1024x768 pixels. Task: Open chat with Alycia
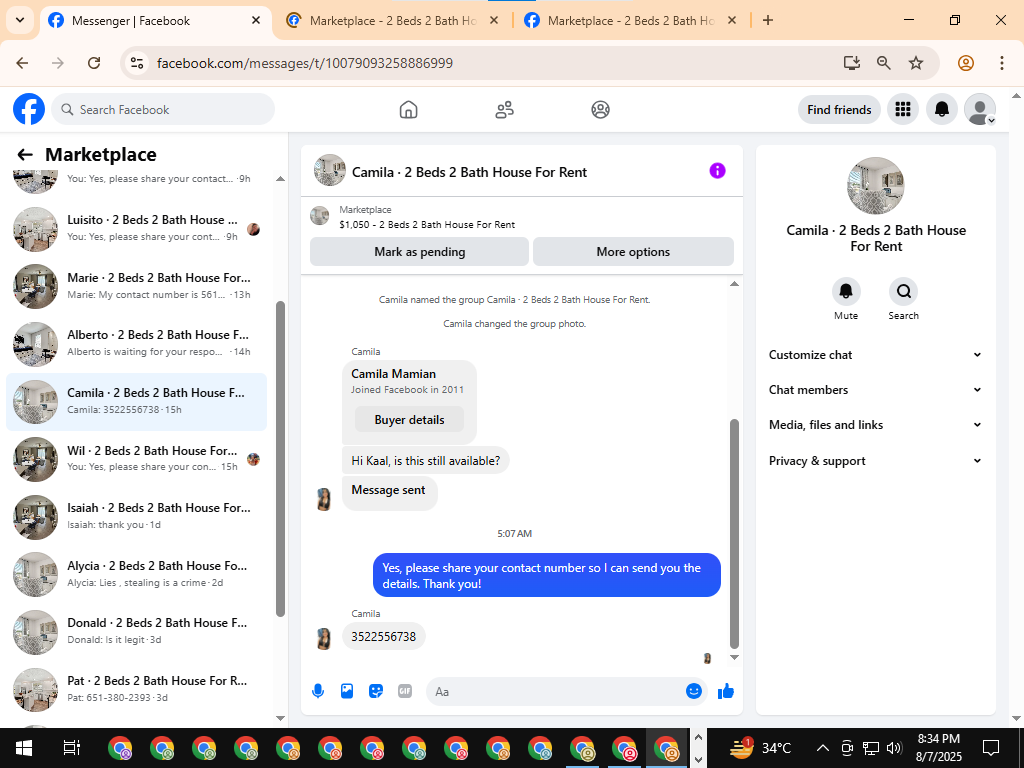click(x=136, y=574)
